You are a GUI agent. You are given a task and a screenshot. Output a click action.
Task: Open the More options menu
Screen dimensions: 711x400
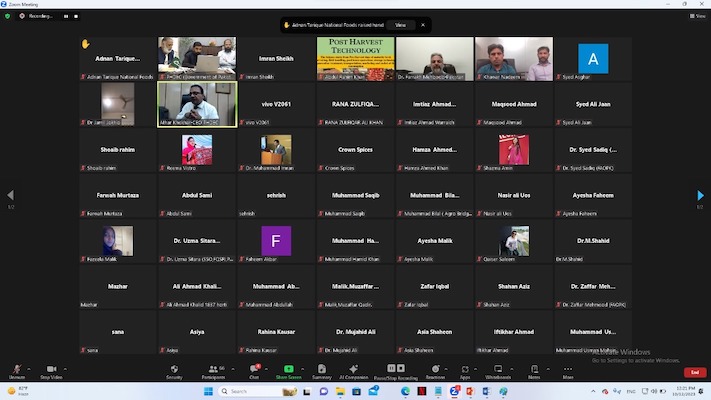[x=568, y=371]
